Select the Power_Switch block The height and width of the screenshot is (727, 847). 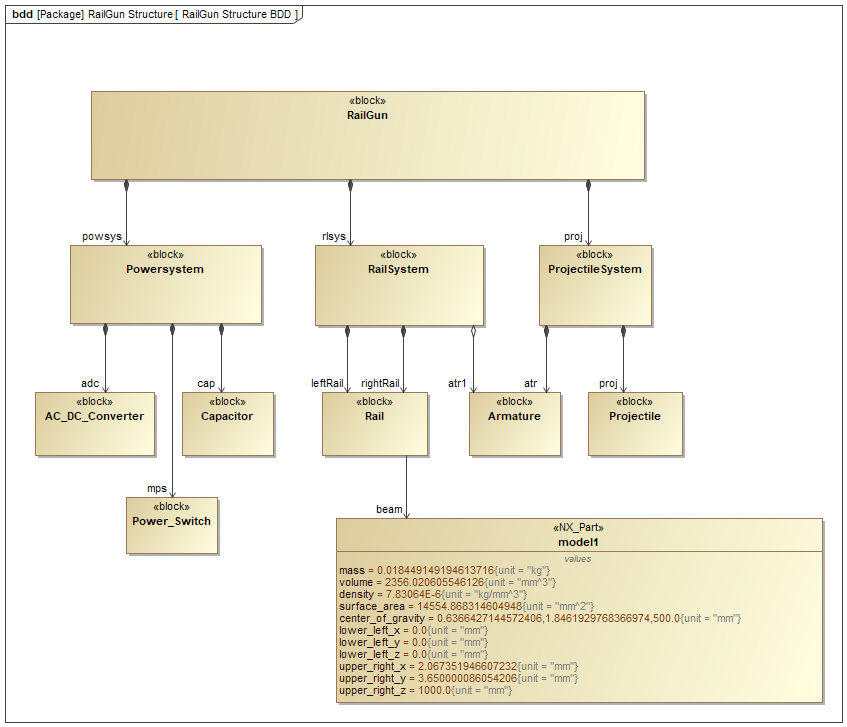(x=172, y=526)
